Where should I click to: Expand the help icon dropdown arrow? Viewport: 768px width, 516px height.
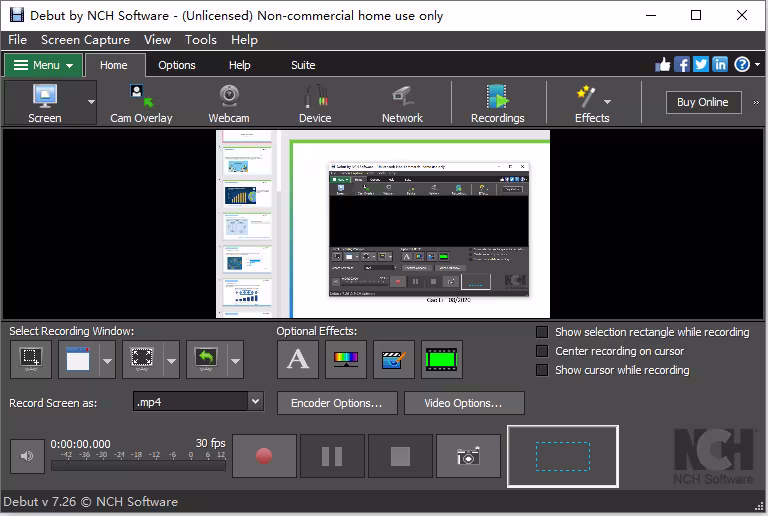[757, 65]
